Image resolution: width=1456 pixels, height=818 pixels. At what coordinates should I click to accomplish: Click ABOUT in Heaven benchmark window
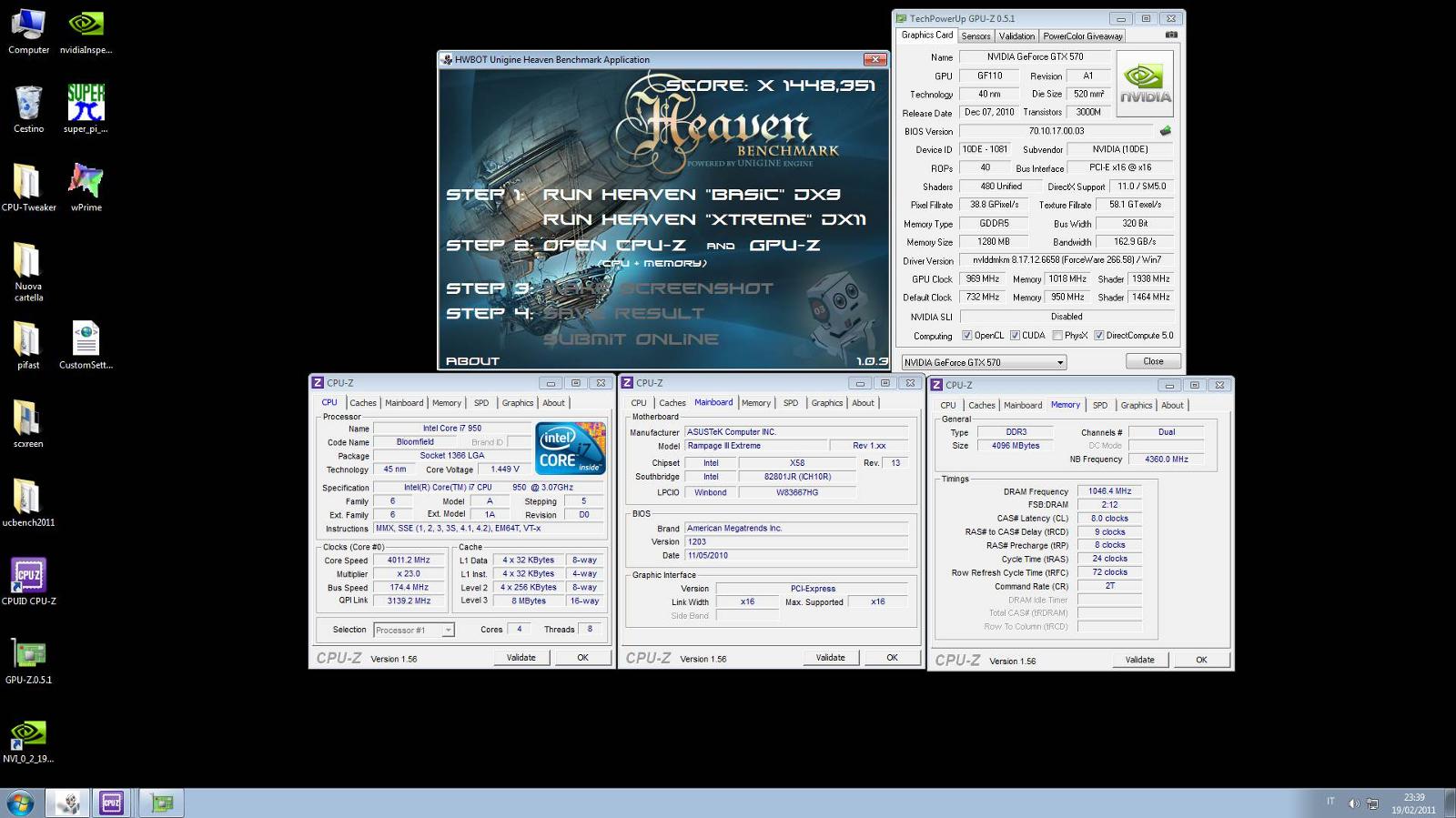472,361
